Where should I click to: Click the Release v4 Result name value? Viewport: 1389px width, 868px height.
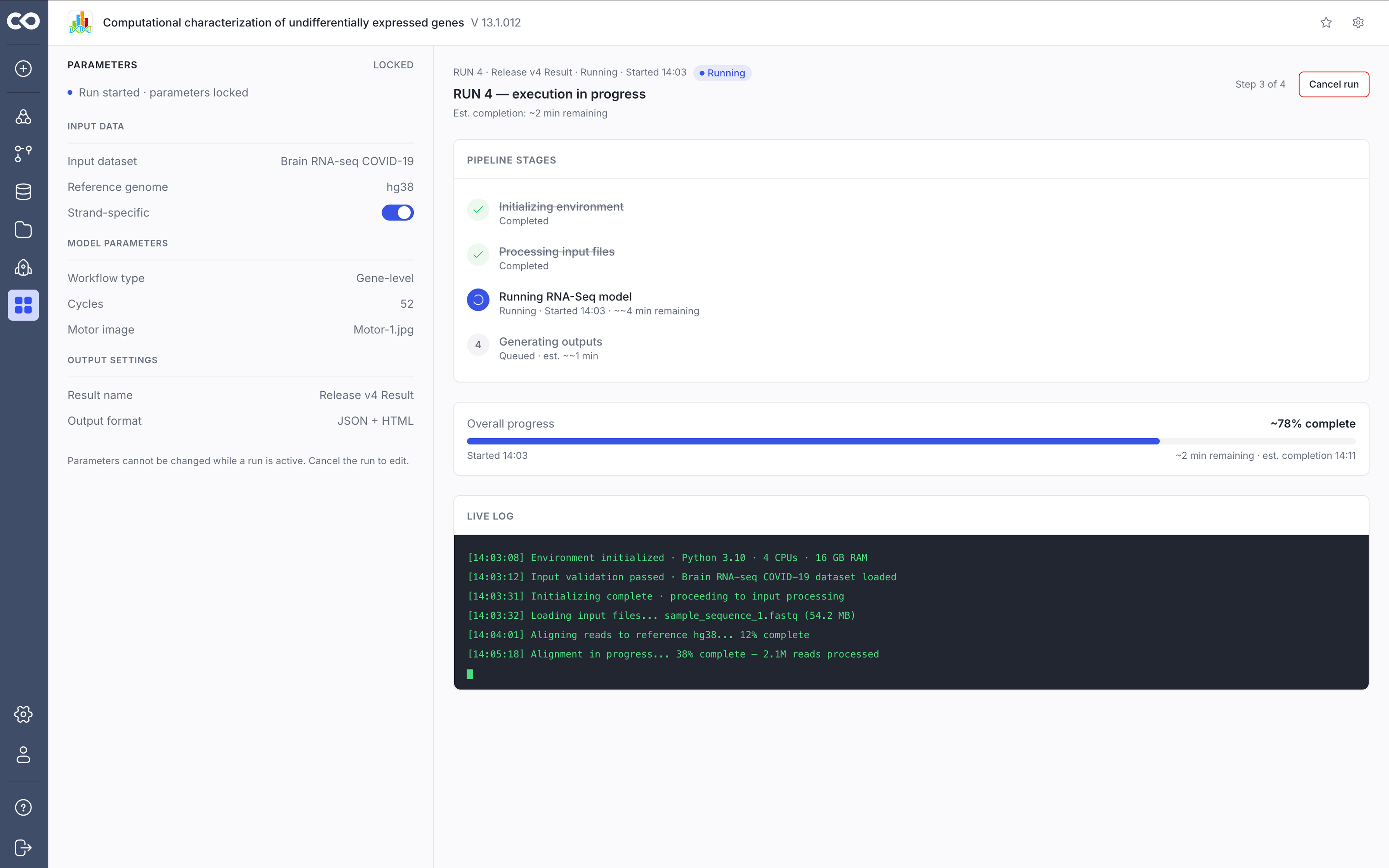[367, 395]
